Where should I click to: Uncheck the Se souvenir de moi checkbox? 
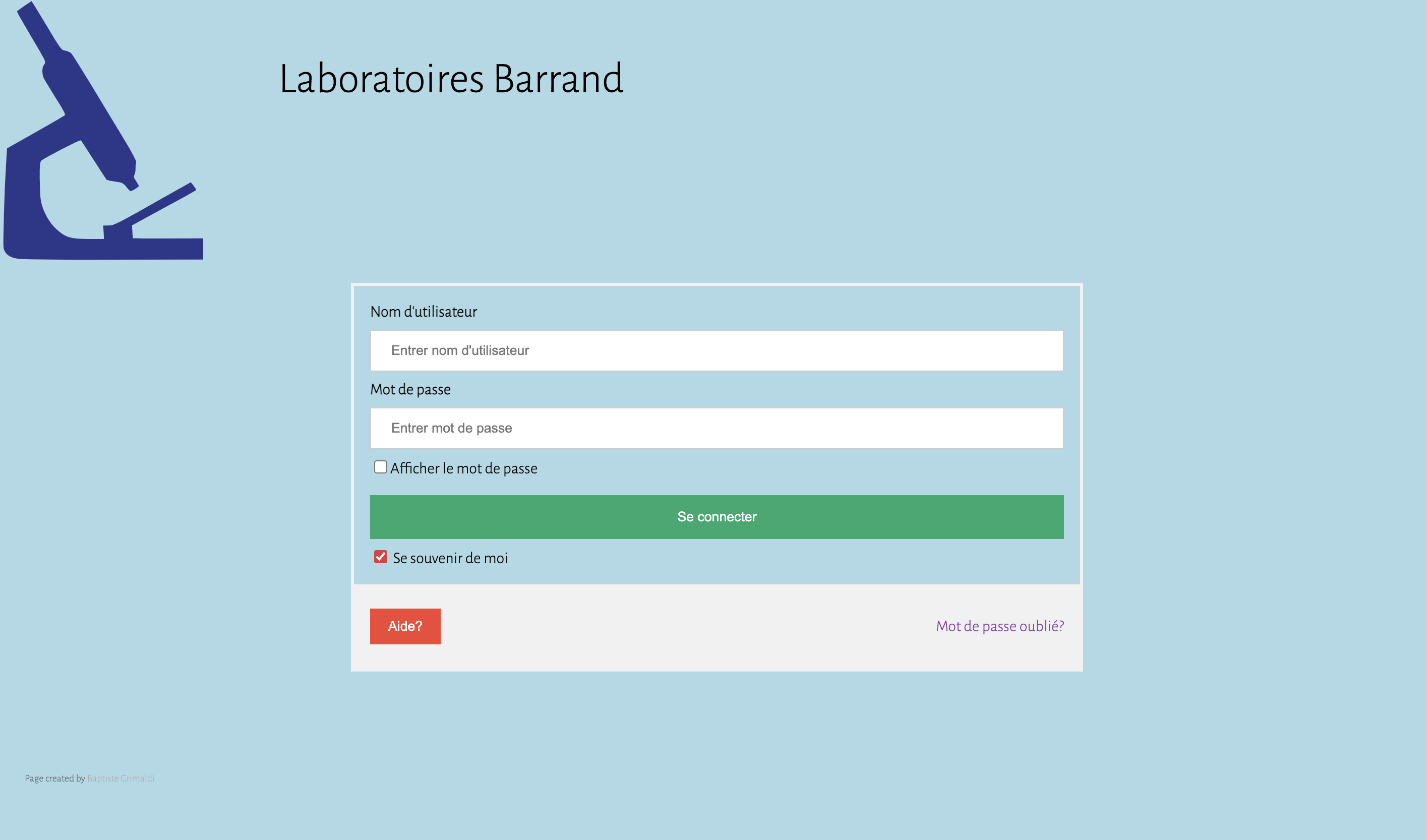(x=381, y=557)
